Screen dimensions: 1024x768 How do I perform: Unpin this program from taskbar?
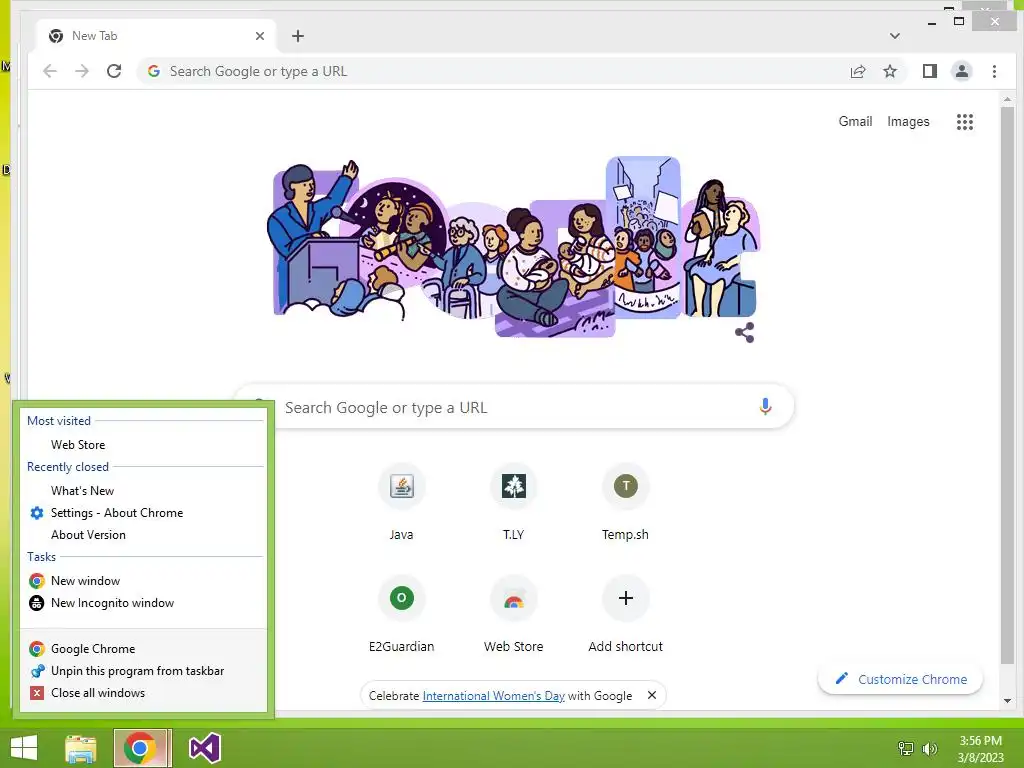[144, 671]
